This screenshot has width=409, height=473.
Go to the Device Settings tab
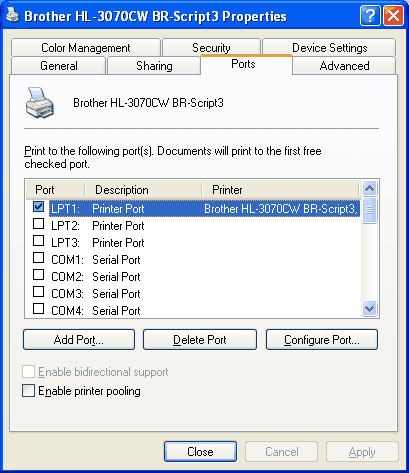click(x=329, y=48)
